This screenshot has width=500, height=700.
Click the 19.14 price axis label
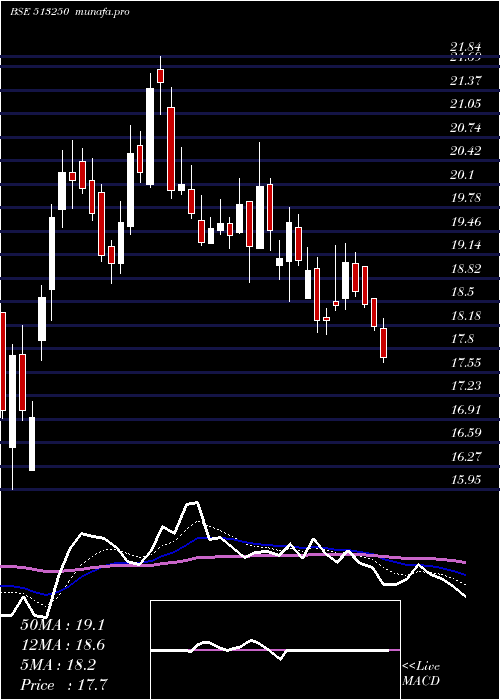point(465,245)
